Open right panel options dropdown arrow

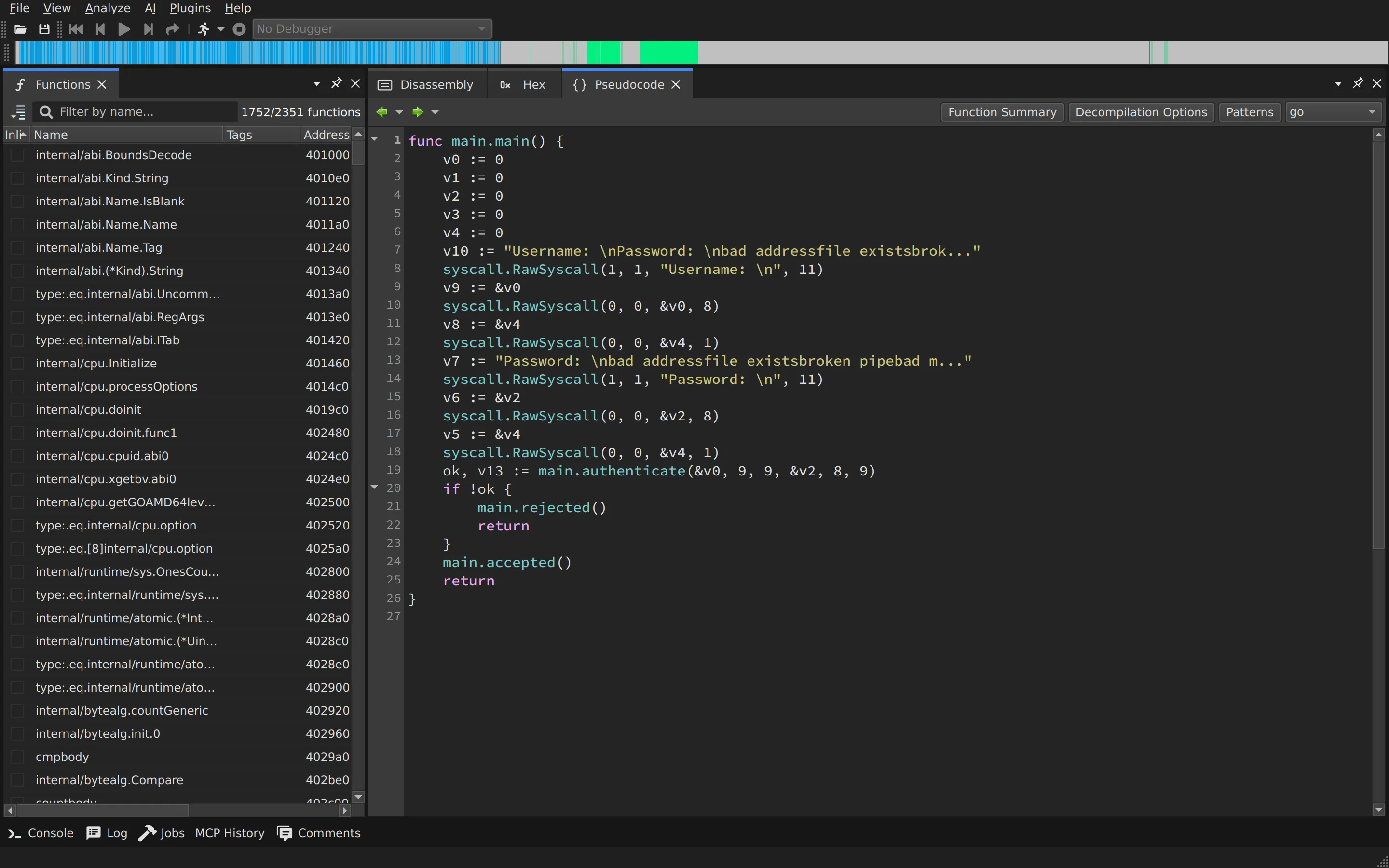pos(1338,84)
